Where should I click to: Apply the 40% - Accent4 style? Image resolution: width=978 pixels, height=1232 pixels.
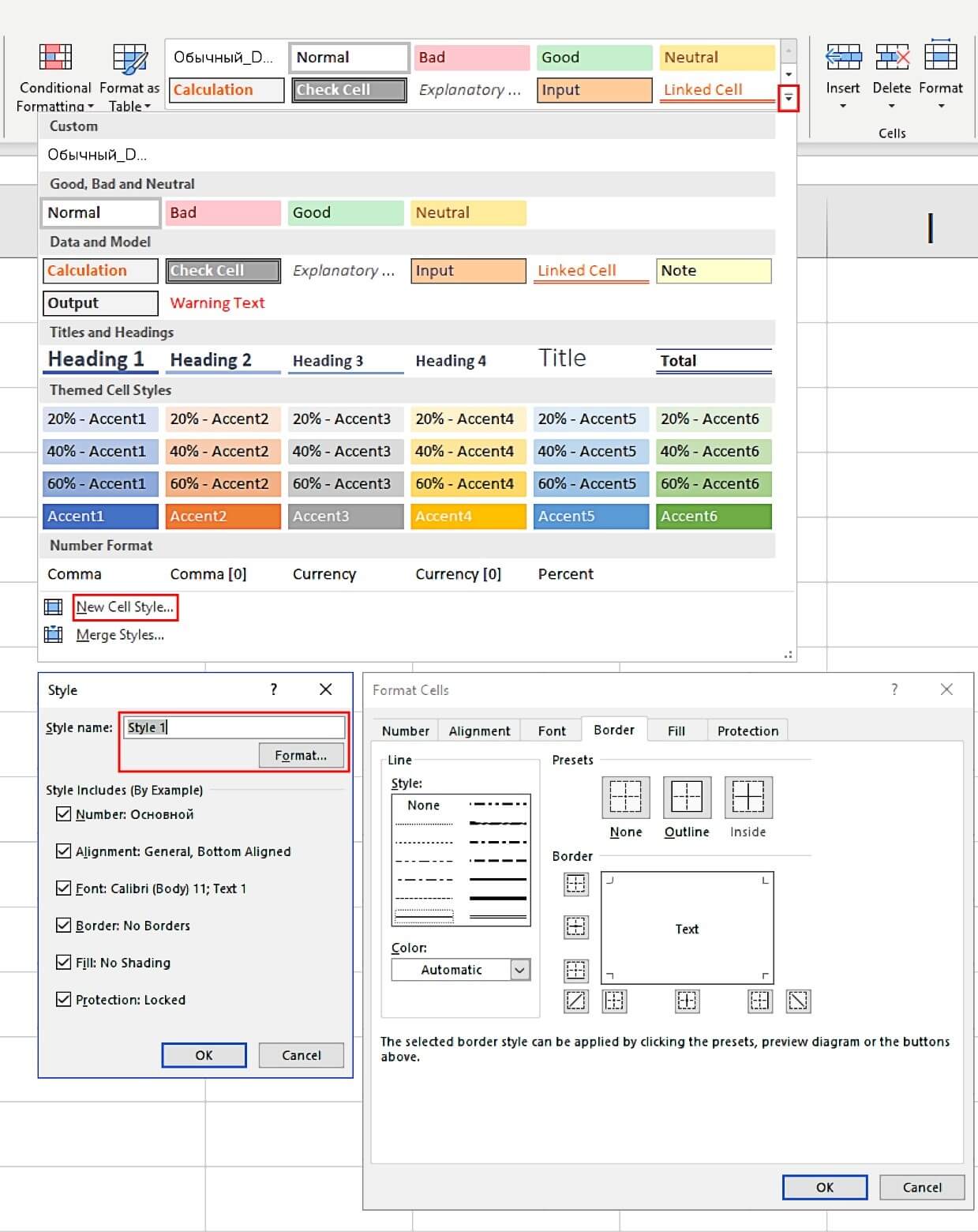(x=468, y=451)
